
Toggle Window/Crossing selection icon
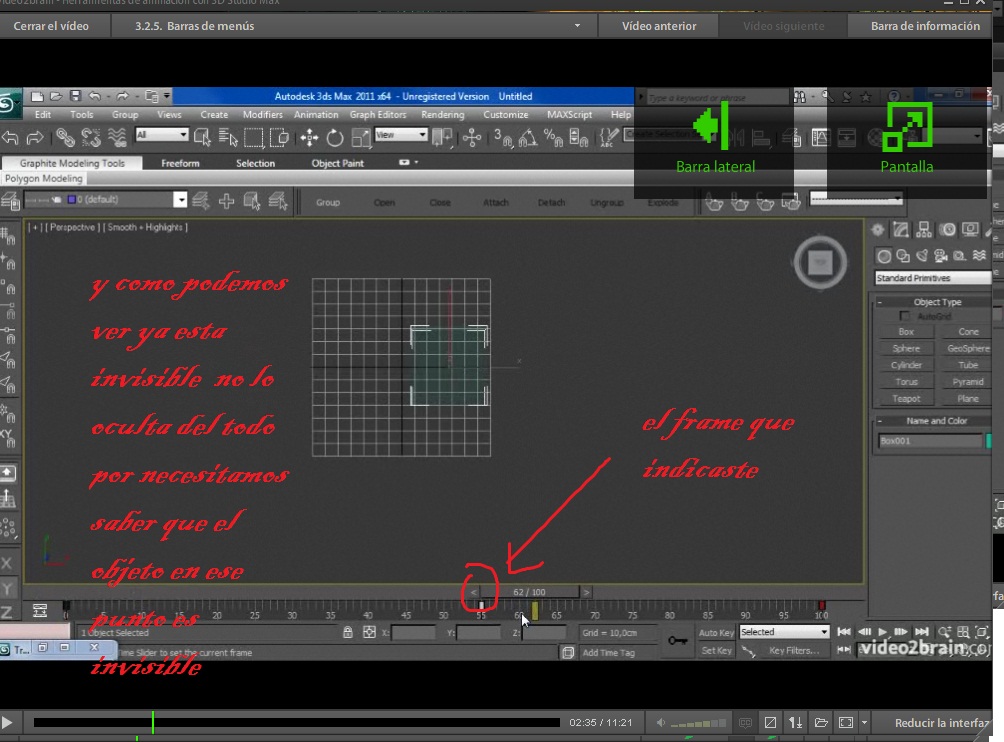tap(279, 137)
